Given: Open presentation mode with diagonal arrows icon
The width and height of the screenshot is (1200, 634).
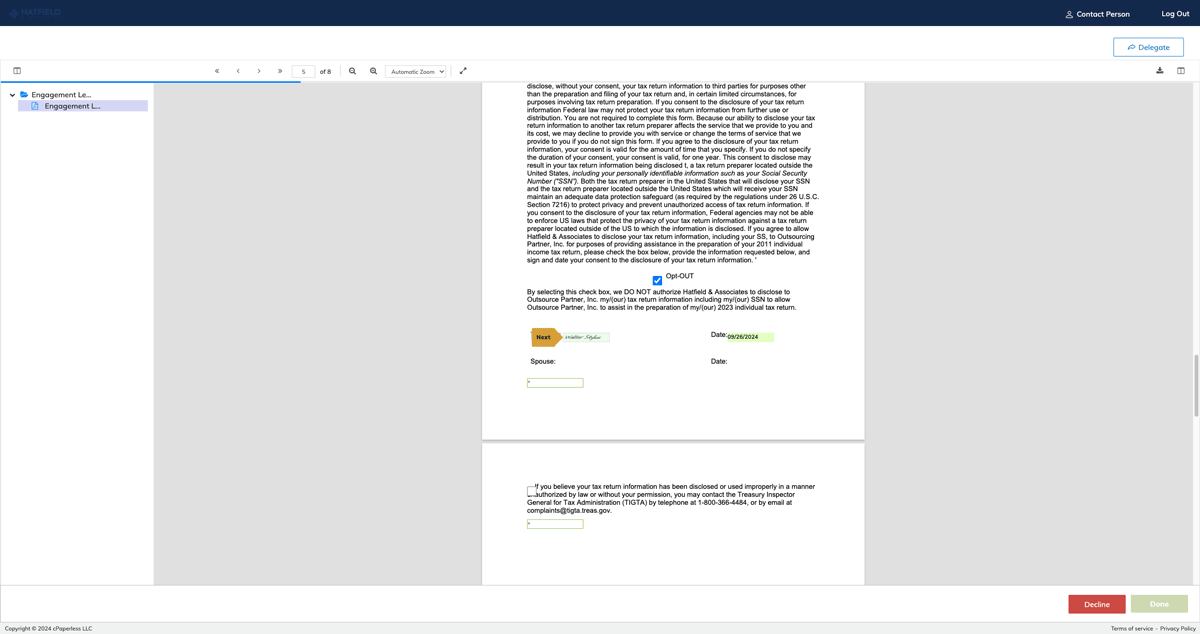Looking at the screenshot, I should [x=463, y=71].
